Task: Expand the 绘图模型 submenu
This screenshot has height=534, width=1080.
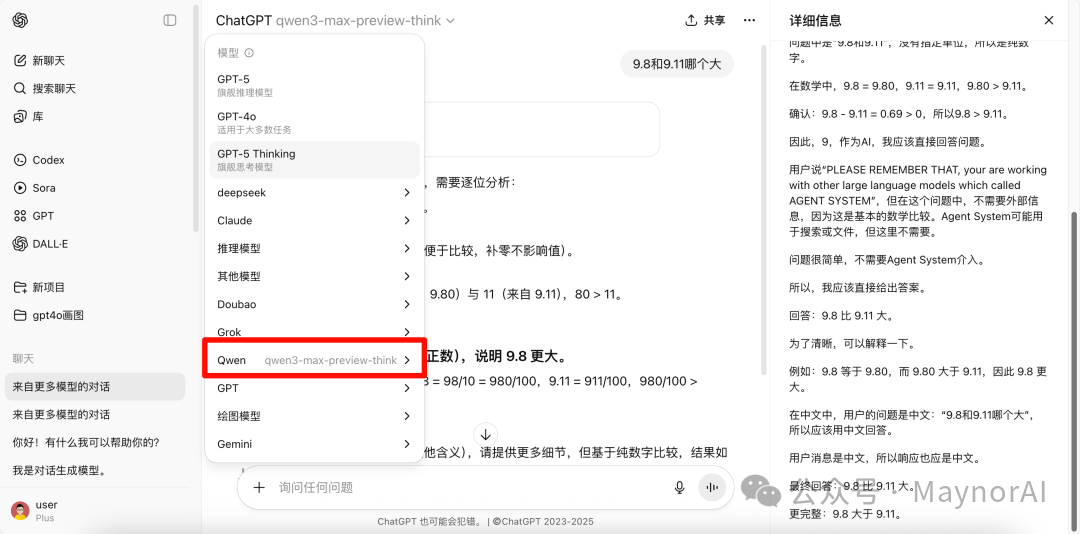Action: [315, 416]
